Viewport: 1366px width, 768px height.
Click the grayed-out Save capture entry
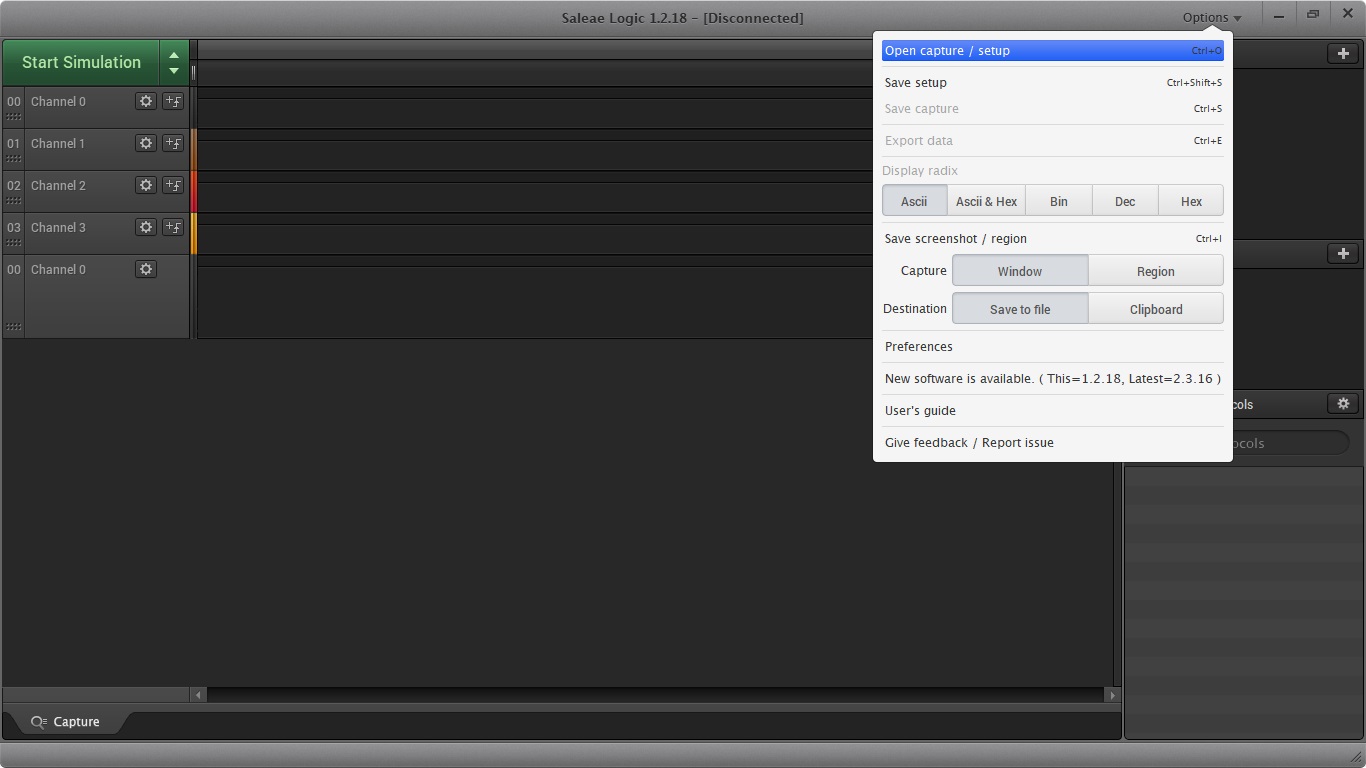coord(1053,108)
